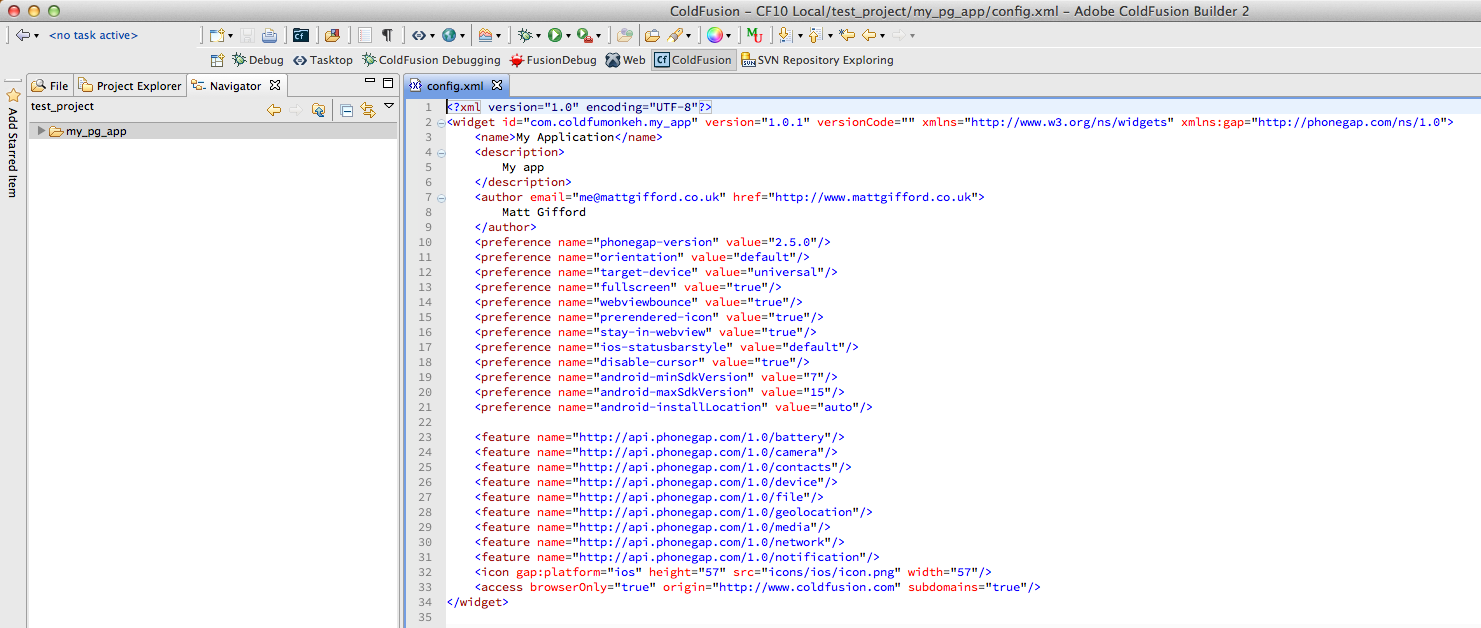This screenshot has width=1481, height=628.
Task: Expand the my_pg_app folder tree node
Action: pyautogui.click(x=41, y=131)
